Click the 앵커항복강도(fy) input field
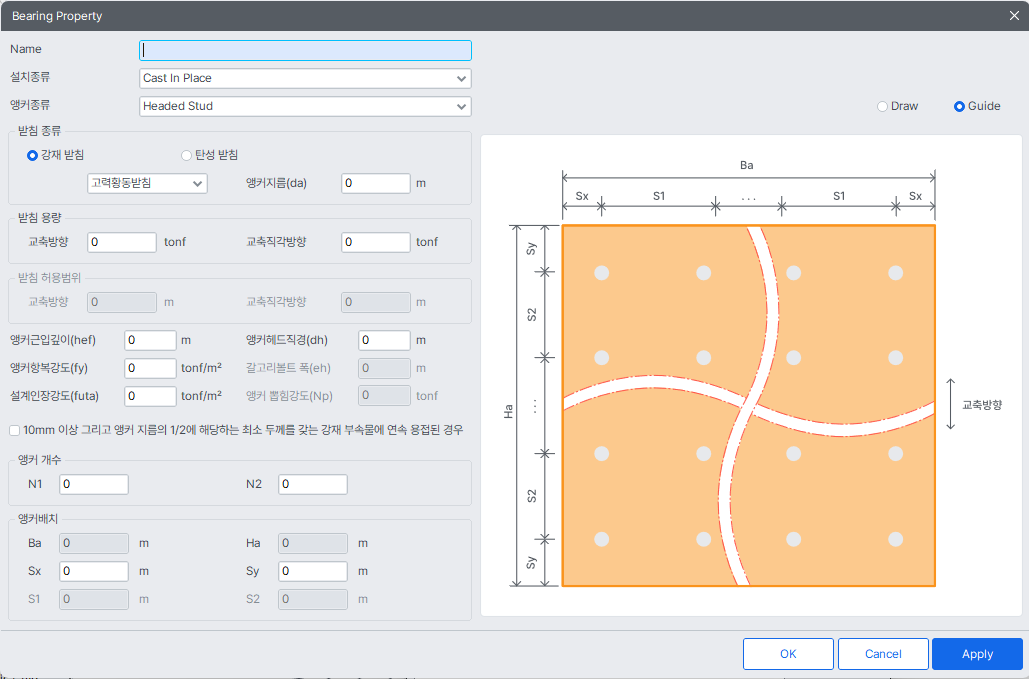 pos(150,368)
